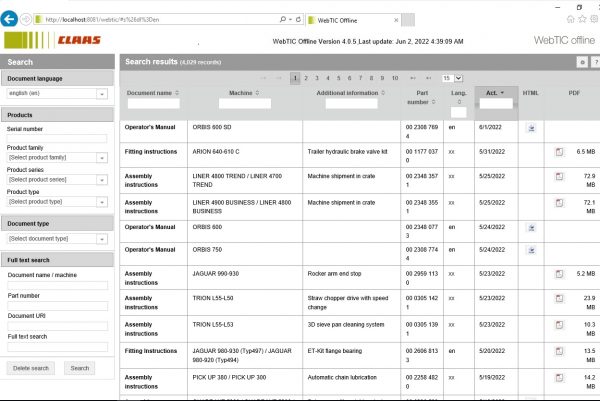This screenshot has width=600, height=401.
Task: Click the Act. column filter box
Action: 496,103
